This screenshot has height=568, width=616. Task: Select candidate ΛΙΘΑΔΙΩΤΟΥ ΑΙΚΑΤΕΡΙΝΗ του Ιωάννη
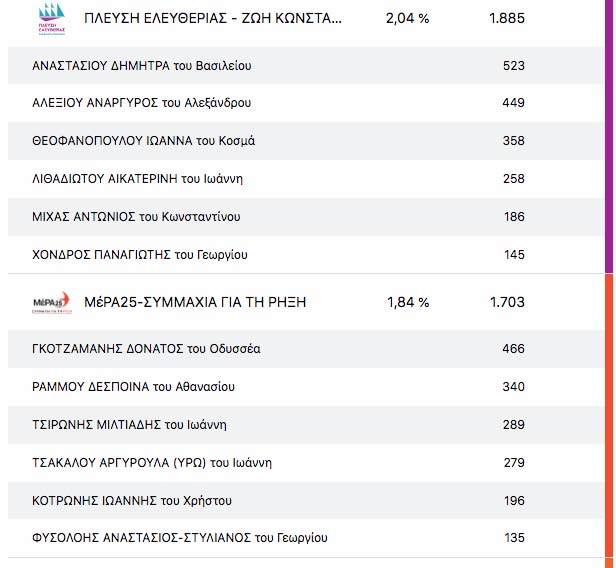point(138,179)
